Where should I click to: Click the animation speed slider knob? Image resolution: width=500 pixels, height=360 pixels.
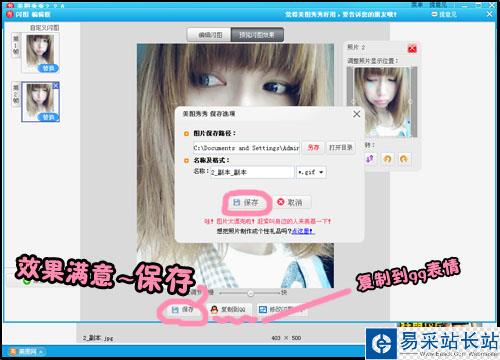250,293
